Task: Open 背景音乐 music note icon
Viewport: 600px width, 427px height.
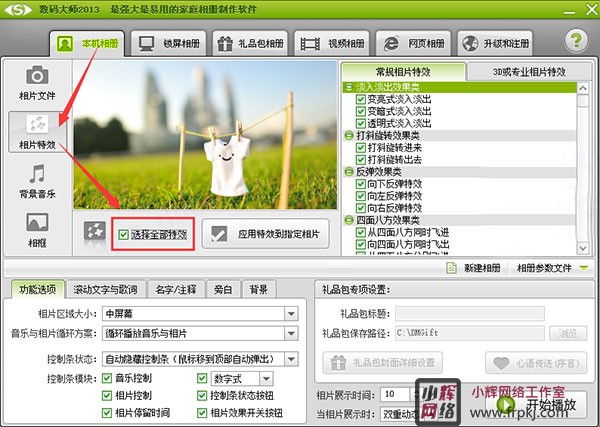Action: point(37,173)
